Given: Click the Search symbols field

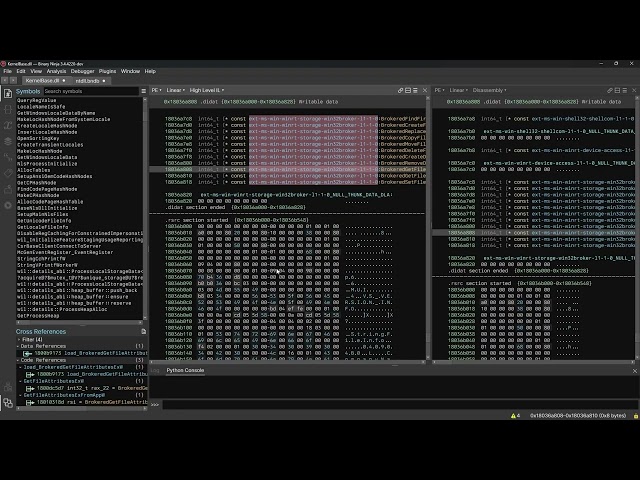Looking at the screenshot, I should 91,91.
